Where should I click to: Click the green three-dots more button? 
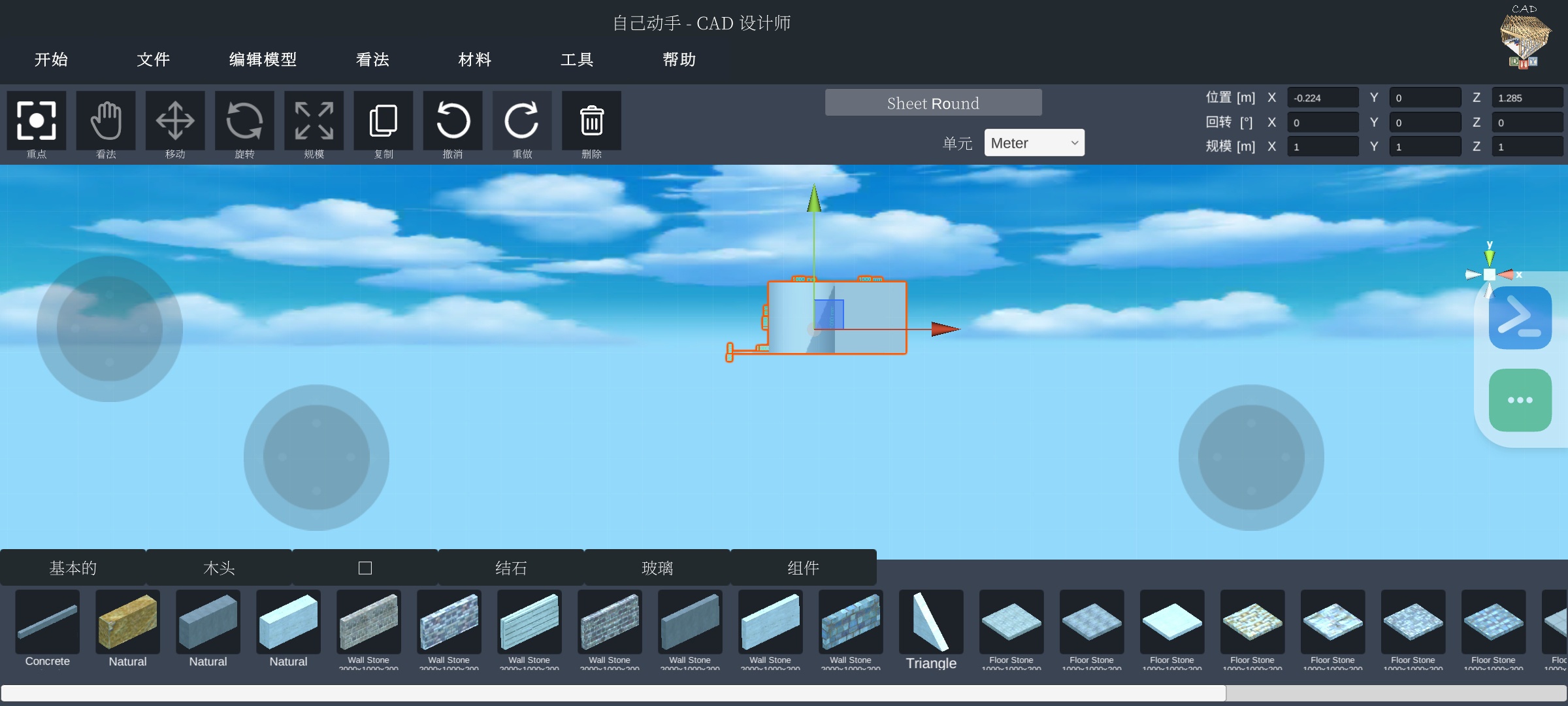pos(1520,400)
